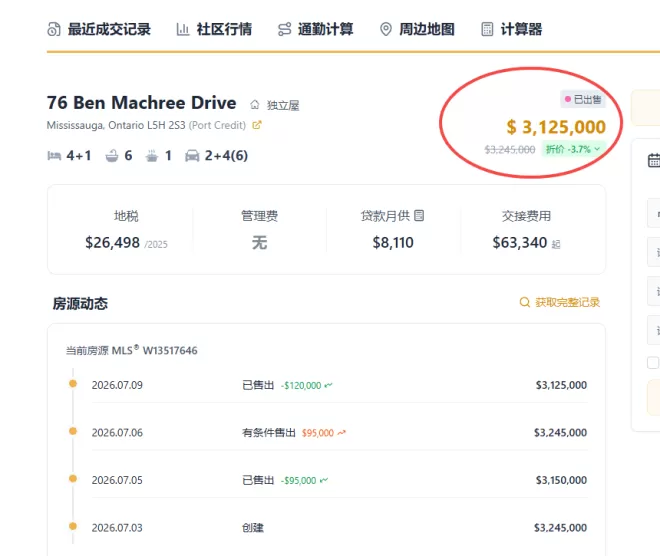Open mortgage detail icon beside 贷款月供
Screen dimensions: 660x556
pos(419,215)
